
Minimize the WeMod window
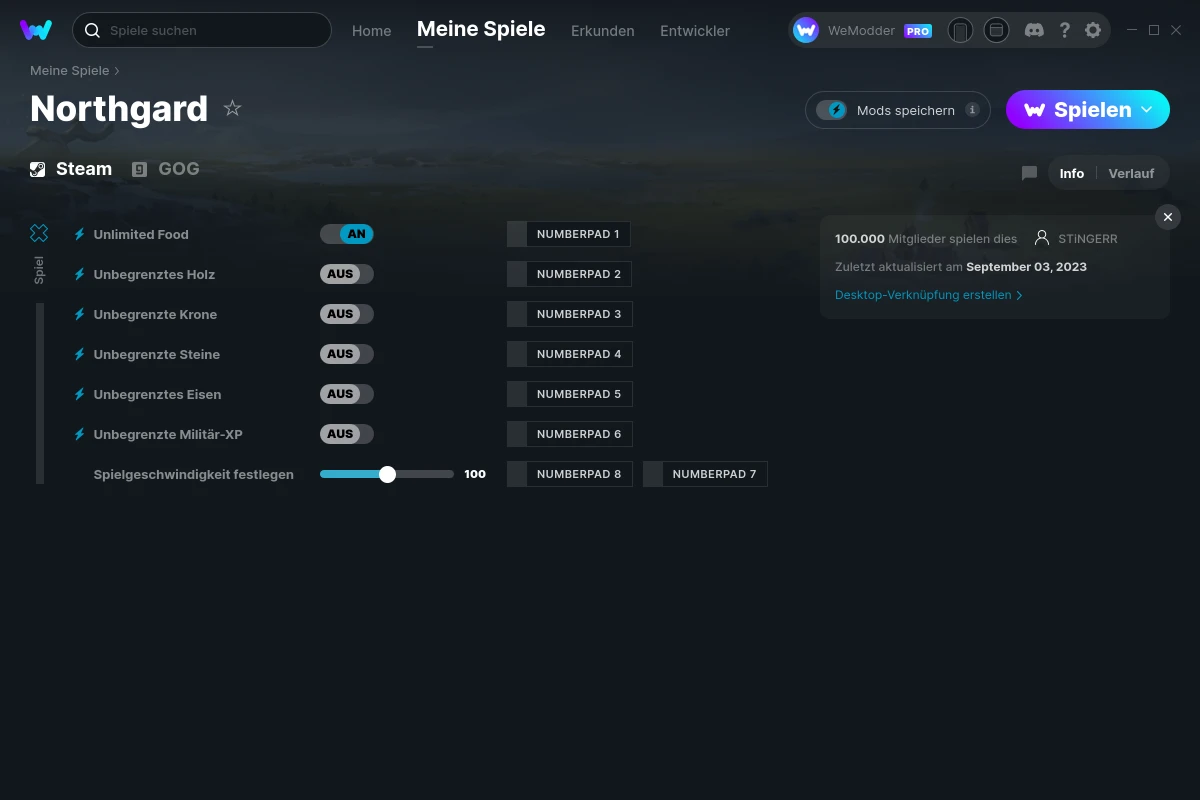tap(1132, 30)
